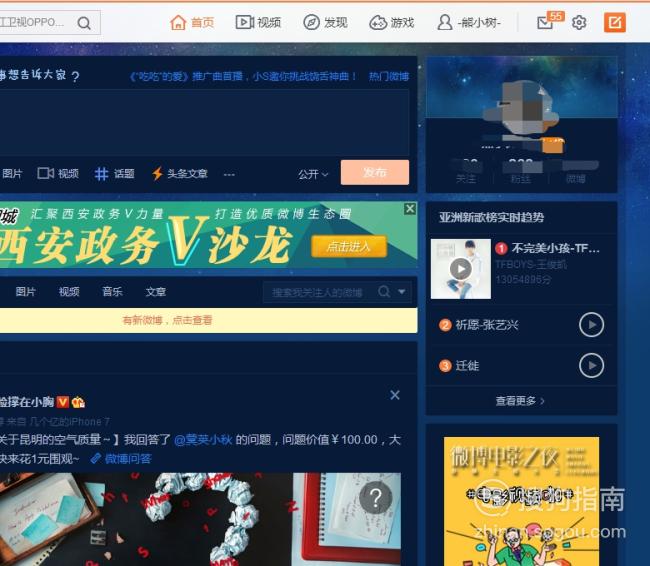The image size is (650, 566).
Task: Filter feed by 图片 tab
Action: point(25,292)
